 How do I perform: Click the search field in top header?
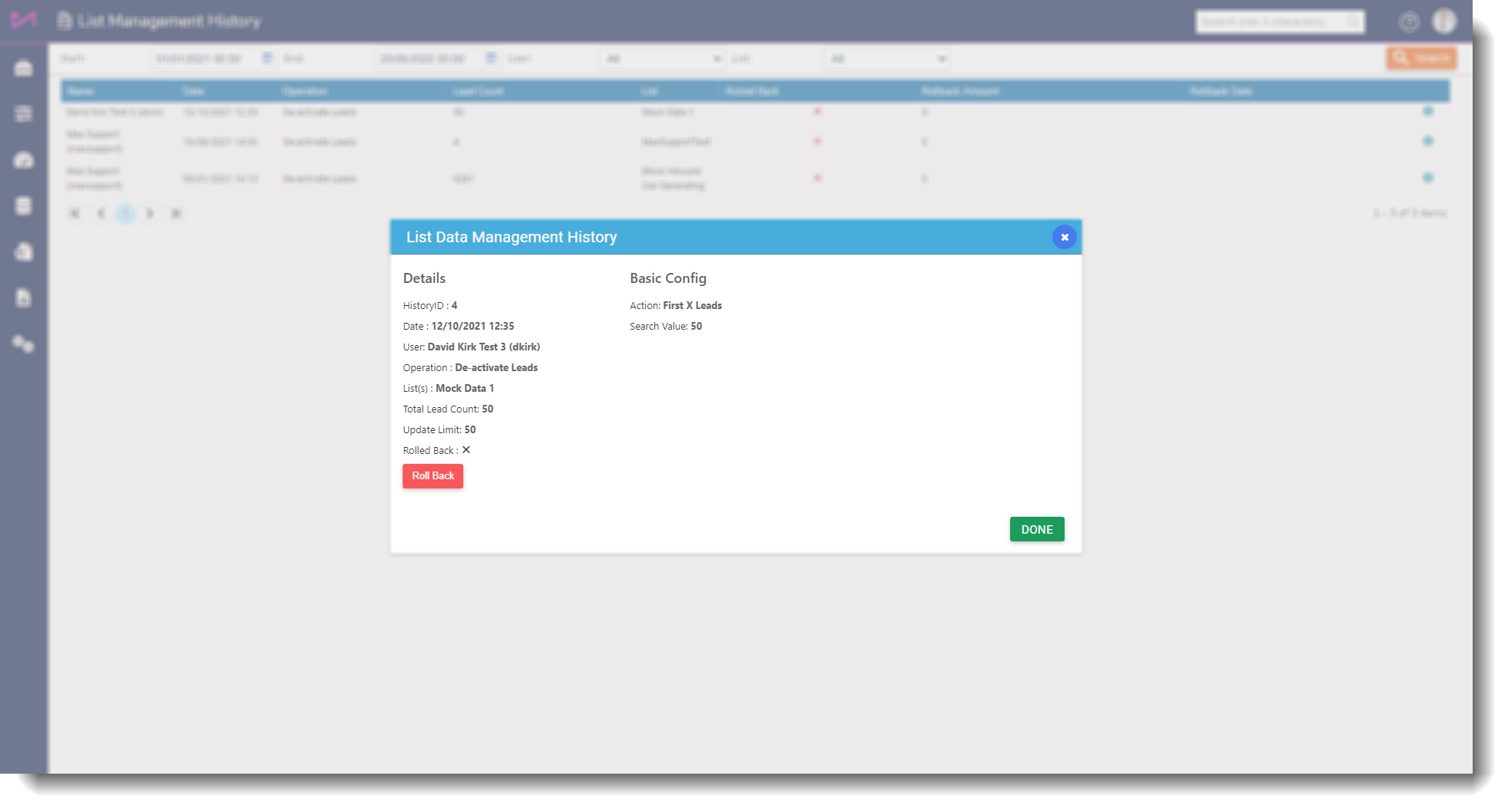(1279, 21)
